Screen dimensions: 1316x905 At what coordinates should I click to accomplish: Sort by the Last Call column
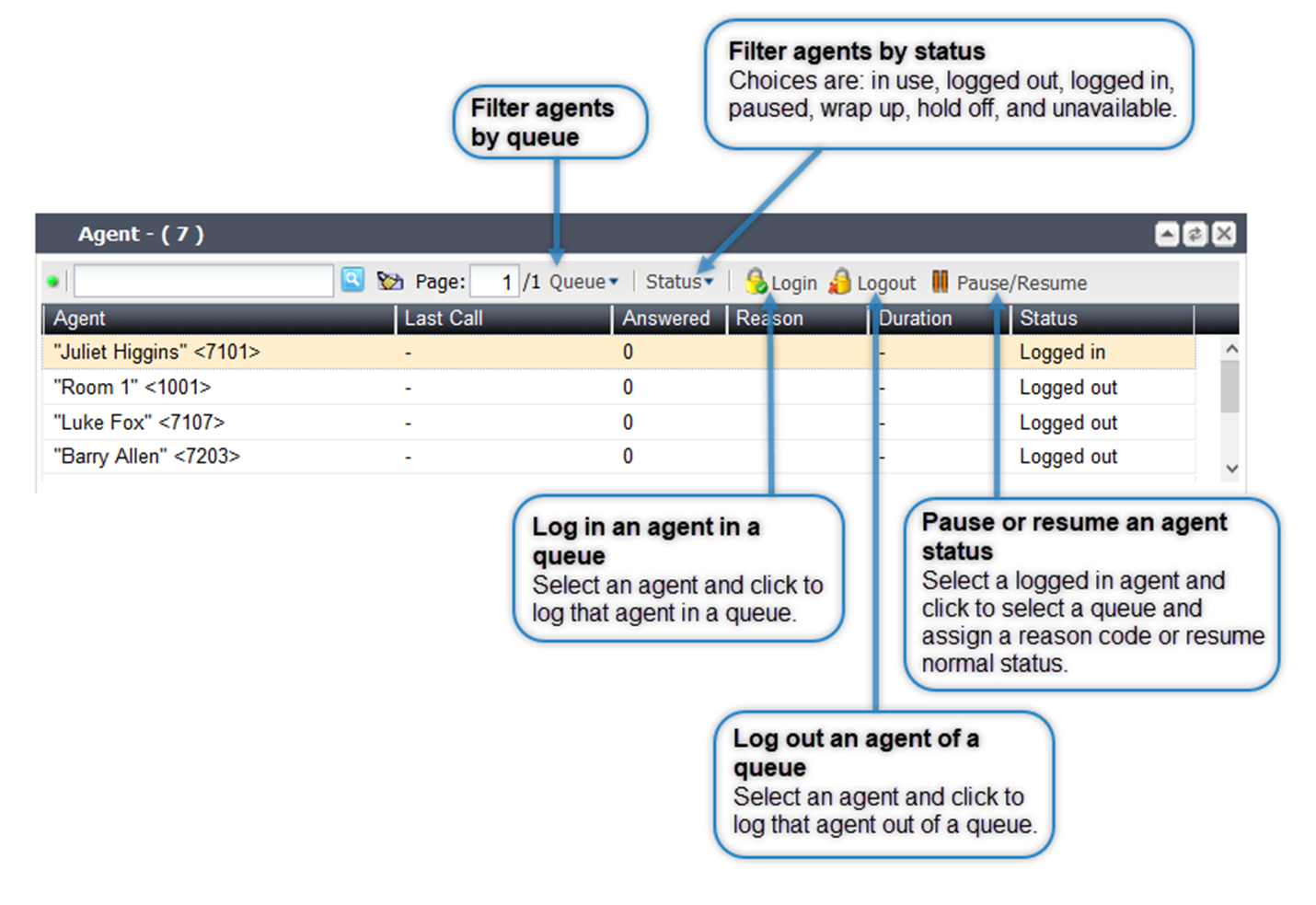point(503,319)
